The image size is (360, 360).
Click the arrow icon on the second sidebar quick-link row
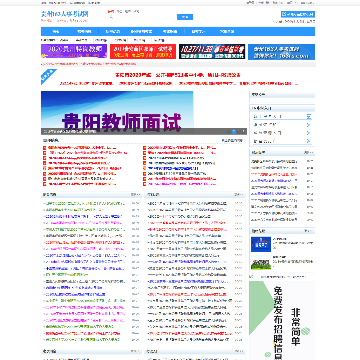(x=309, y=125)
